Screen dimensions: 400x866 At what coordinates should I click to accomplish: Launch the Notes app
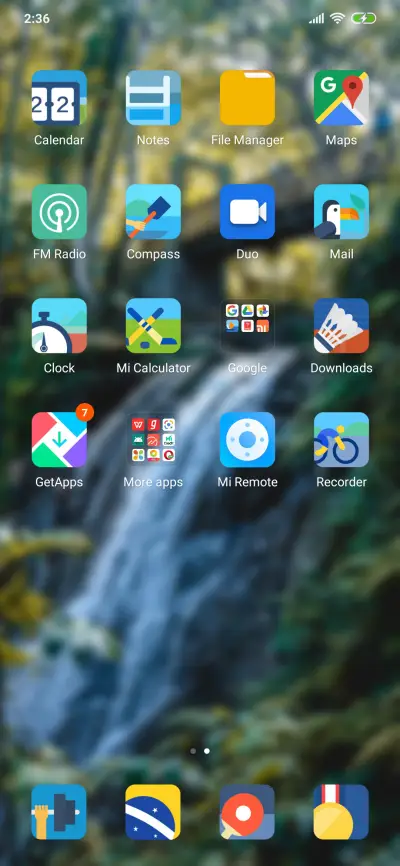pos(153,98)
